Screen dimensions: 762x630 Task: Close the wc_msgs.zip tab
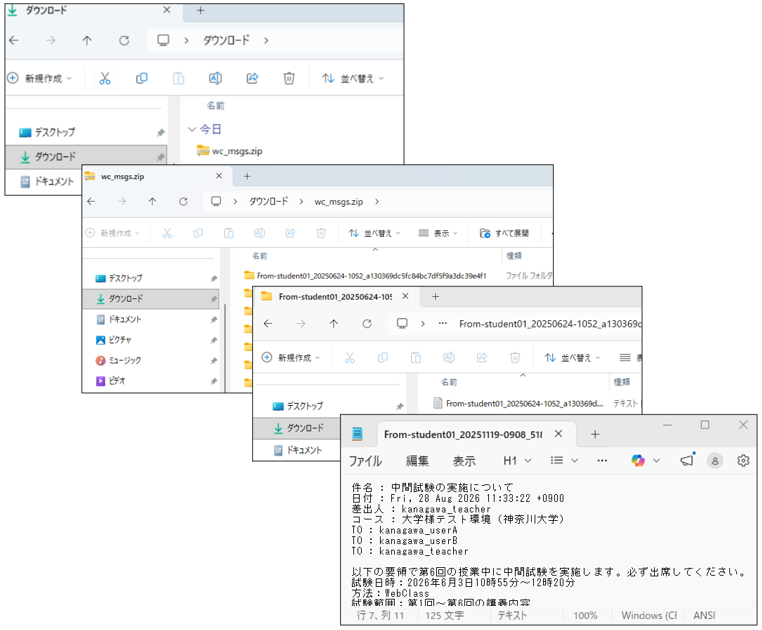[x=219, y=176]
